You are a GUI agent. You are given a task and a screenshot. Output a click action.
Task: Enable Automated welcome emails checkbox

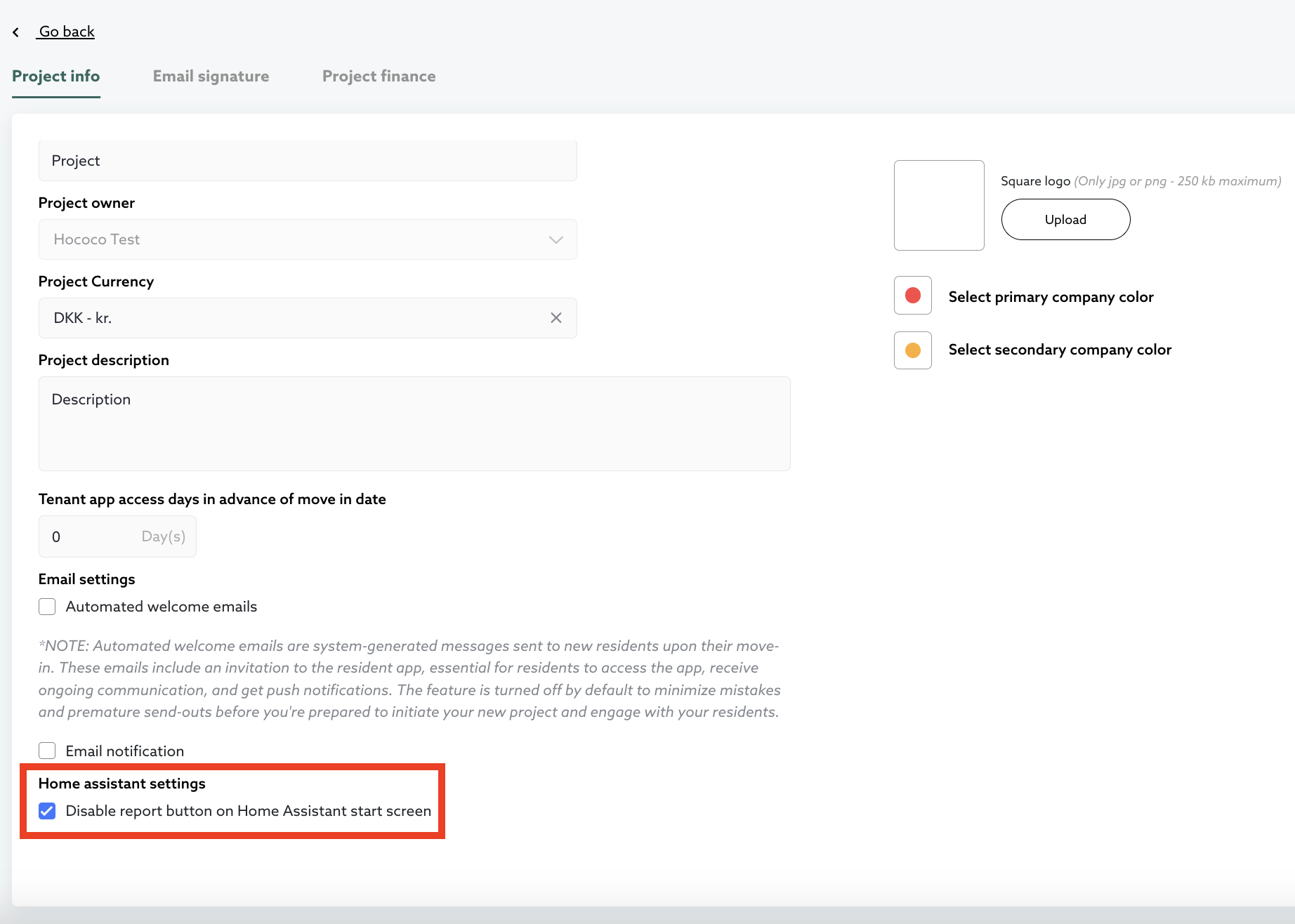[x=47, y=607]
